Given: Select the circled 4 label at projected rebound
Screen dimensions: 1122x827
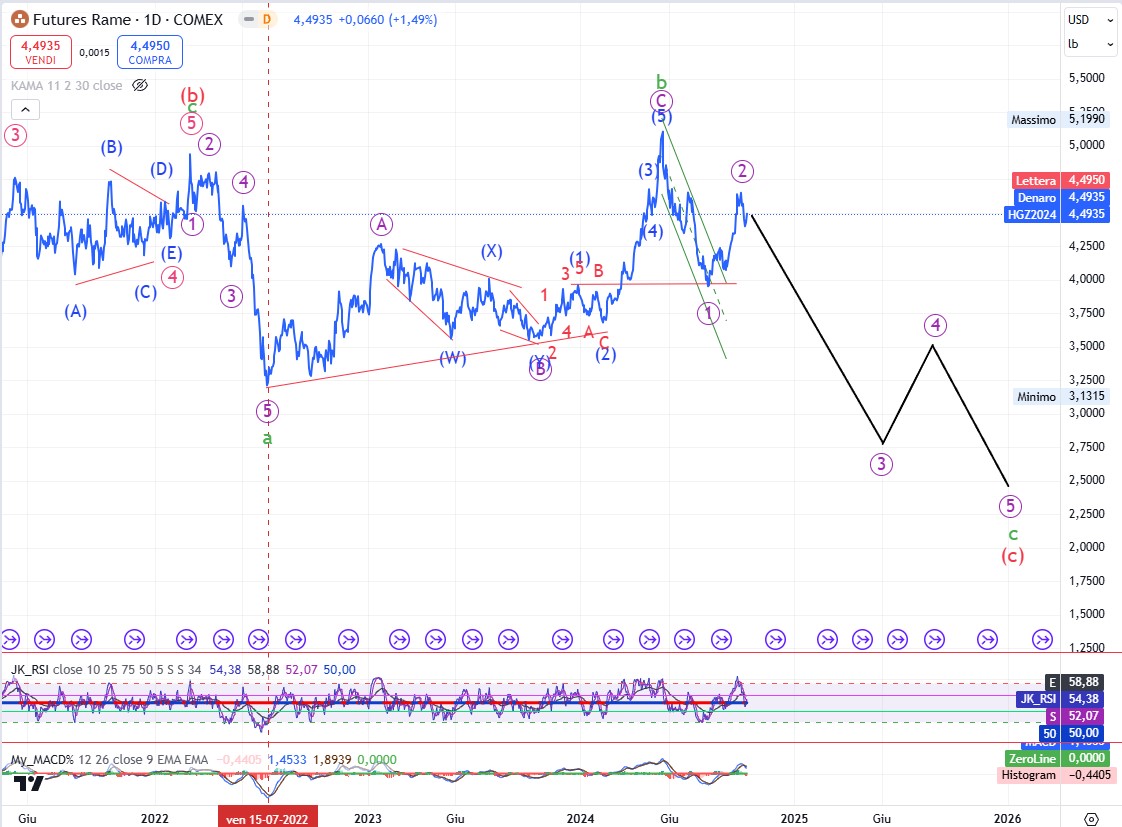Looking at the screenshot, I should [935, 326].
